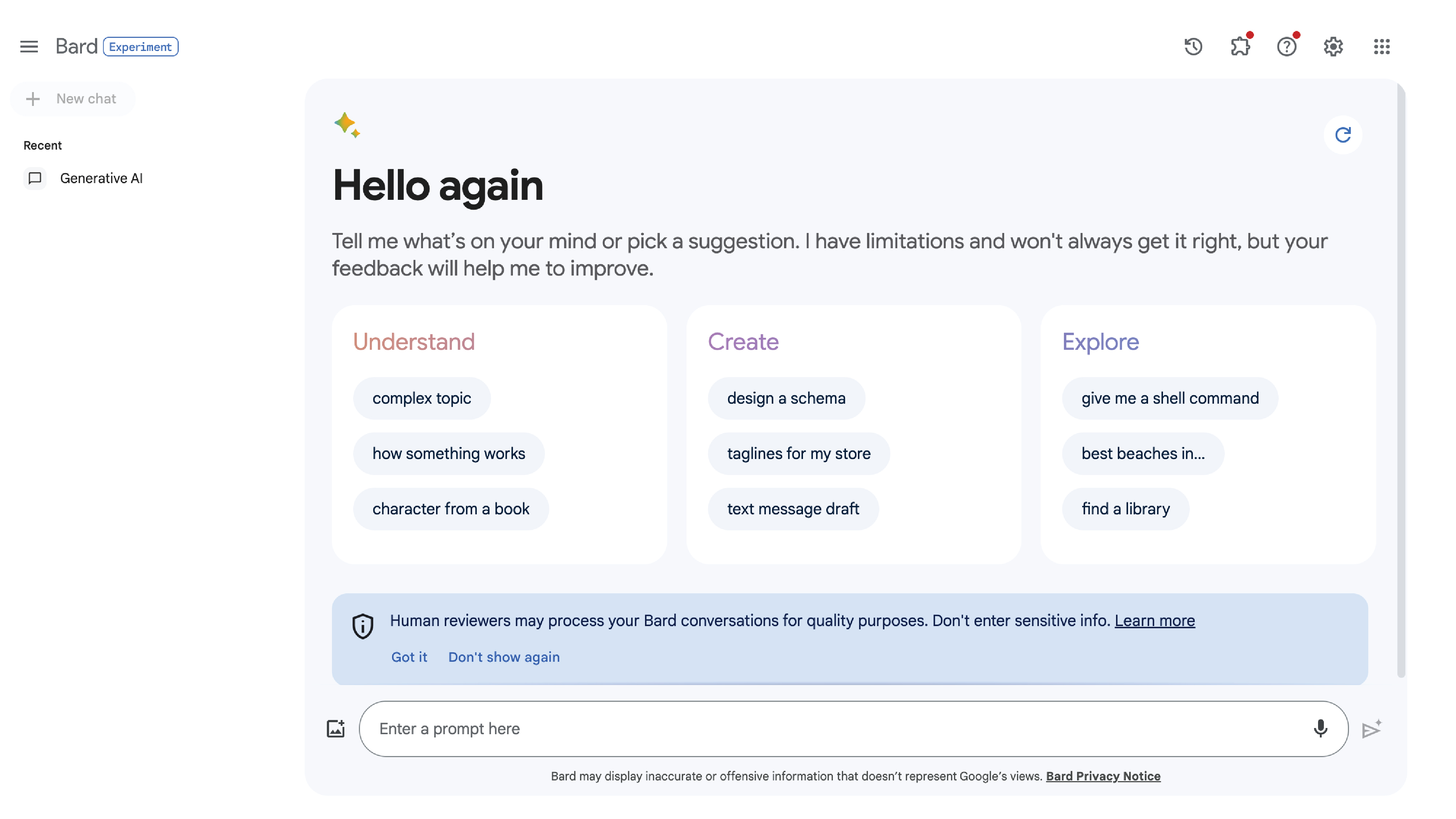Select the find a library suggestion
Viewport: 1456px width, 819px height.
pyautogui.click(x=1125, y=509)
